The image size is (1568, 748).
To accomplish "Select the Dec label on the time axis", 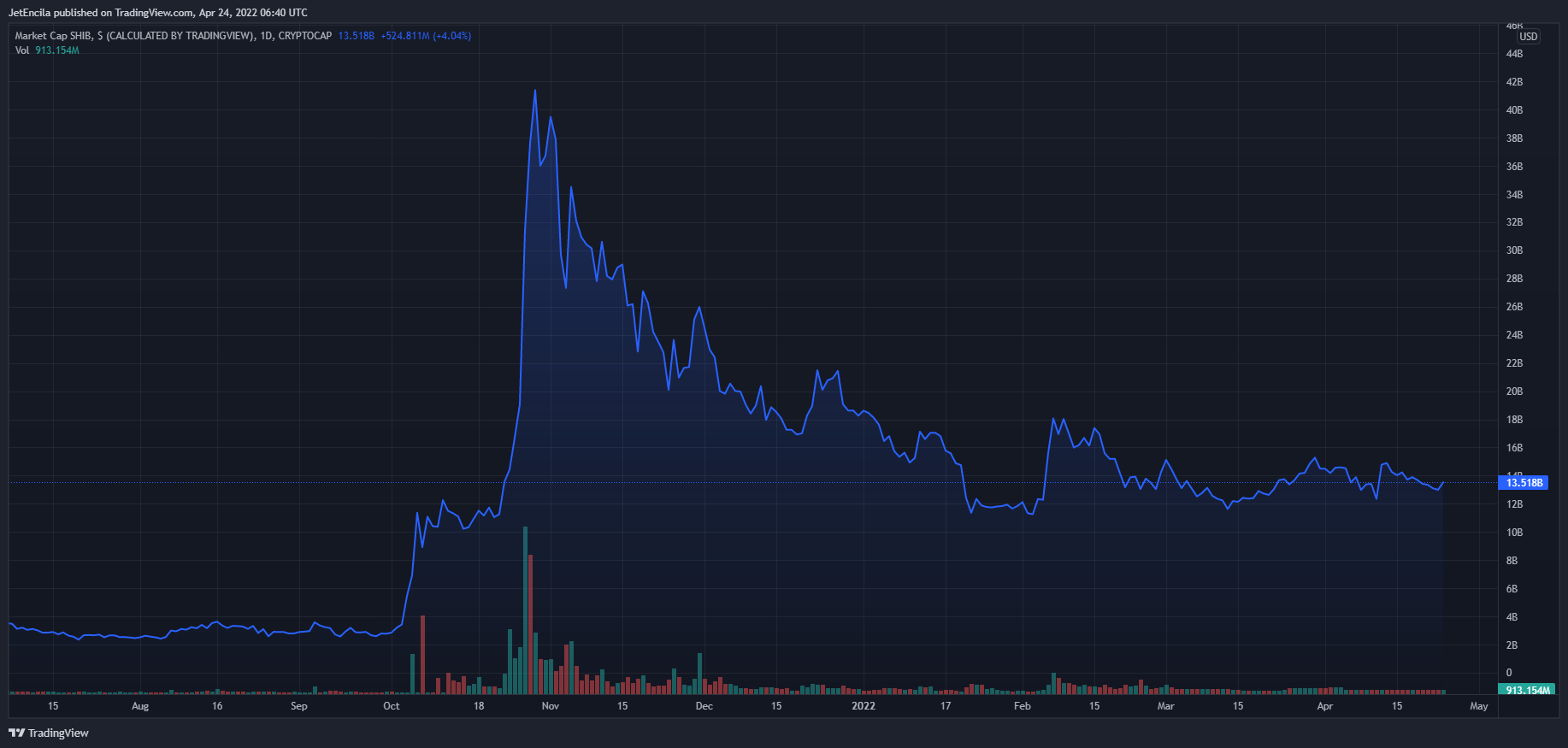I will 704,706.
